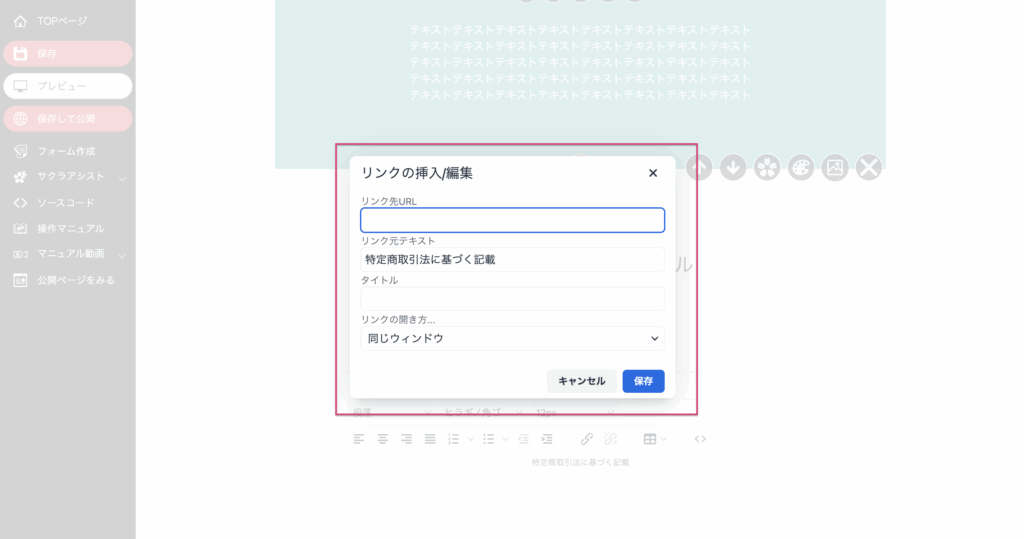
Task: Click the image insert icon
Action: [x=835, y=168]
